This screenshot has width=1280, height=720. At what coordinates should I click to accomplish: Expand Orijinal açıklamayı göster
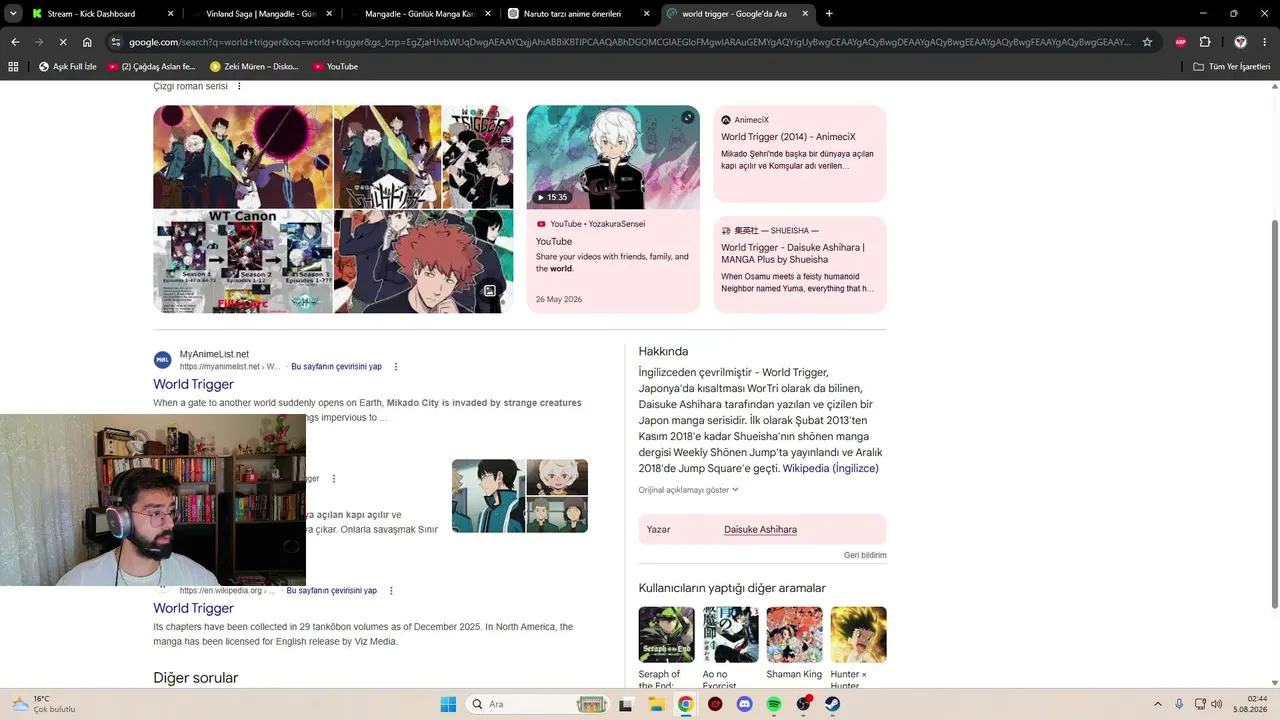click(x=688, y=490)
